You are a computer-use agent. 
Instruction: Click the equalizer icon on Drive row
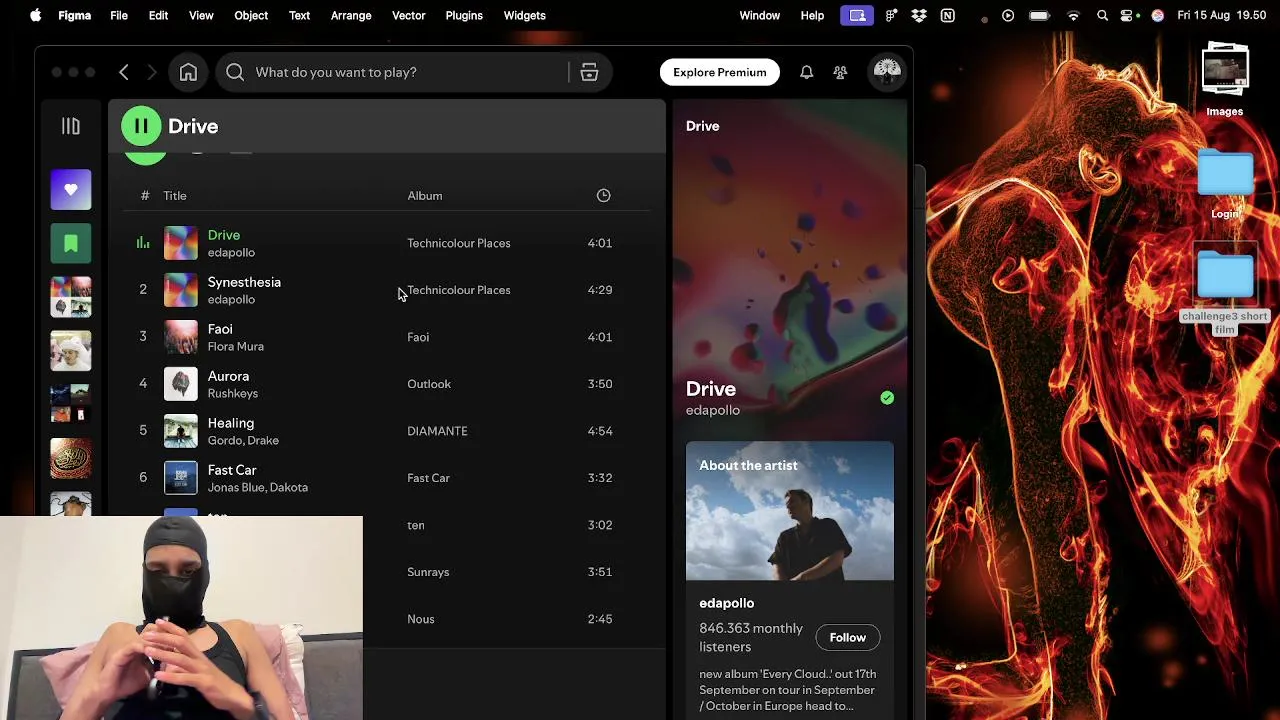point(143,243)
